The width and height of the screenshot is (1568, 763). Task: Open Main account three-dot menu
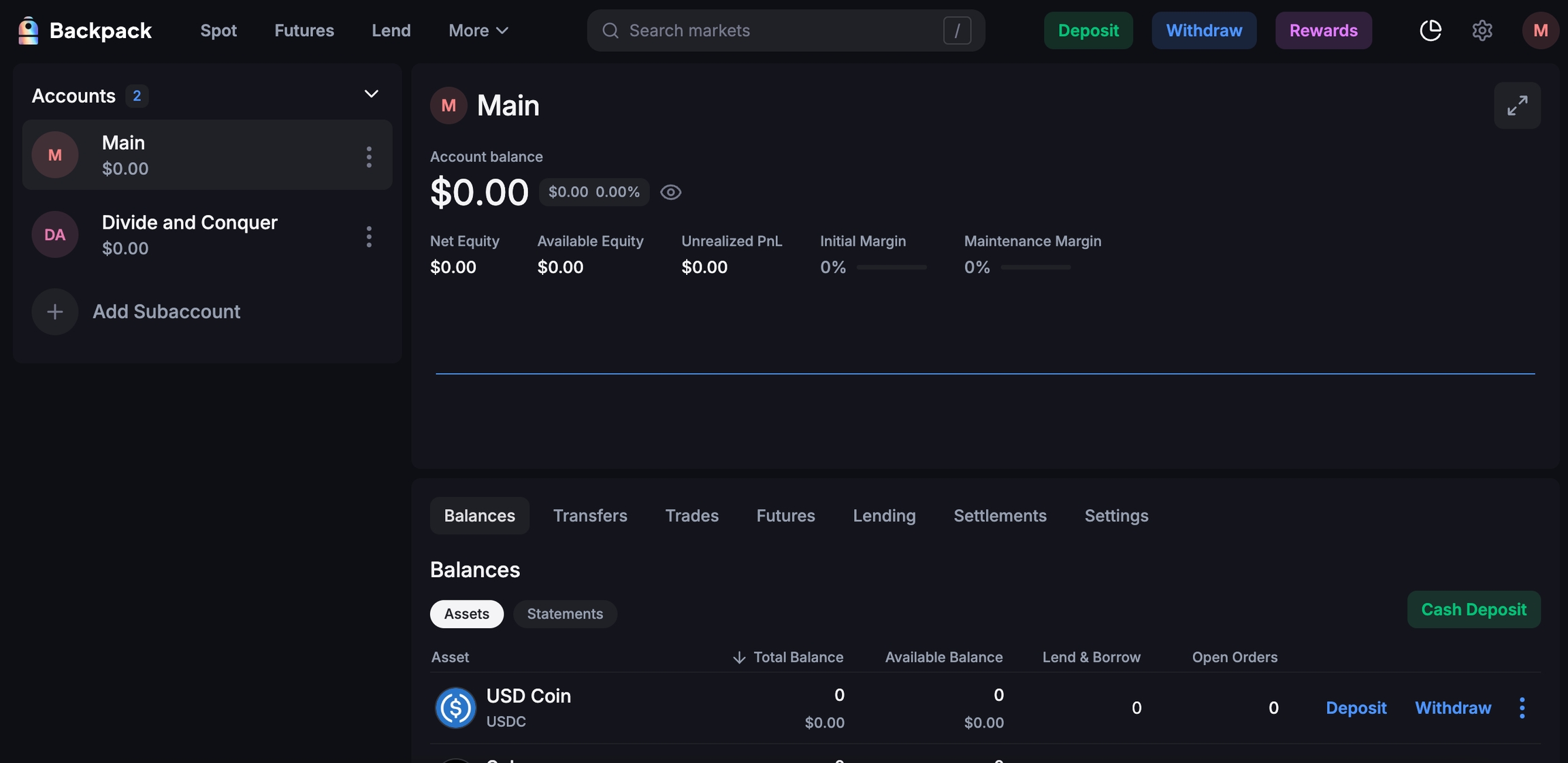pyautogui.click(x=369, y=157)
